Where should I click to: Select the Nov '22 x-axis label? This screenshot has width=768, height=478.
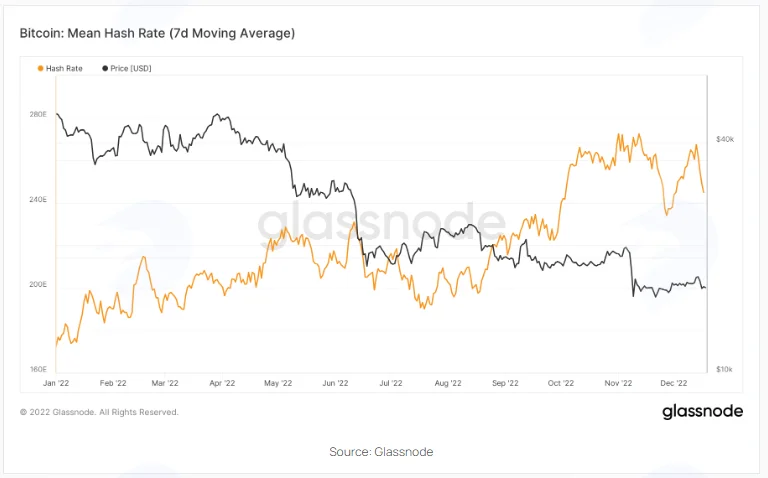point(618,383)
